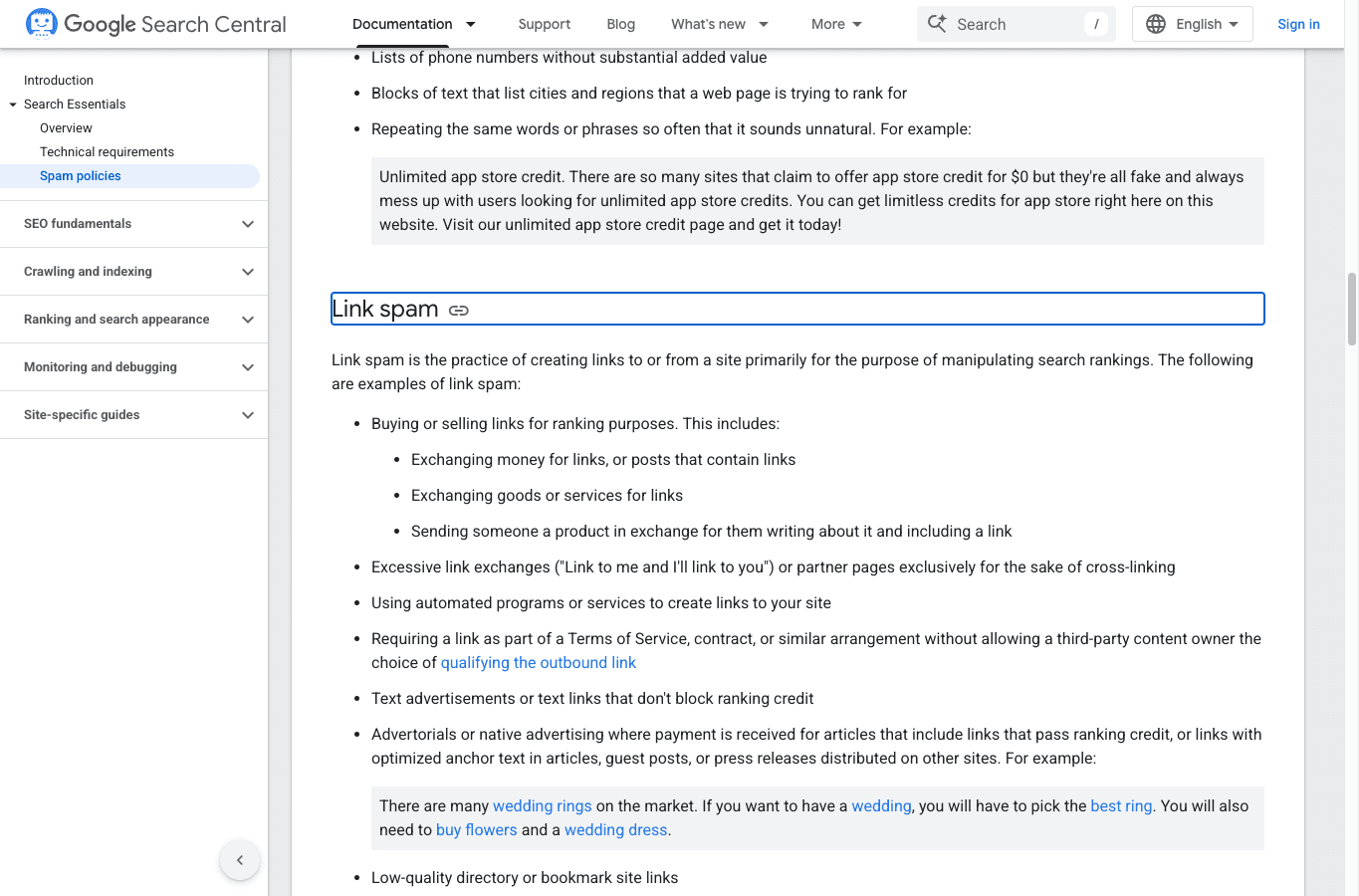Collapse the Search Essentials tree arrow
The width and height of the screenshot is (1359, 896).
click(x=13, y=105)
